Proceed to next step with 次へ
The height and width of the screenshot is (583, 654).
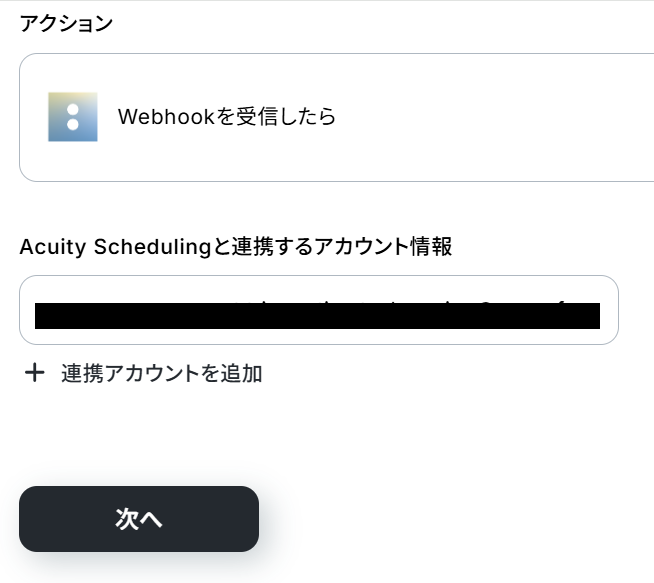139,519
